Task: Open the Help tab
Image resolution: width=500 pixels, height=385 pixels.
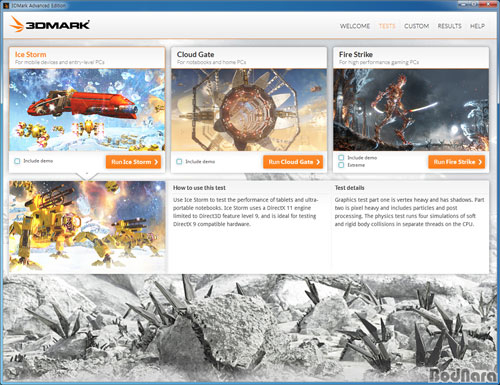Action: click(x=477, y=26)
